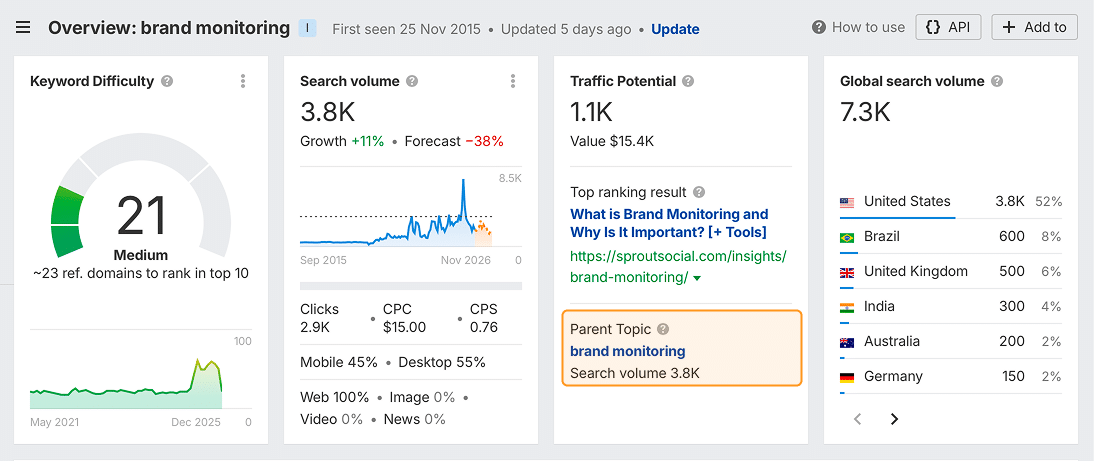1094x461 pixels.
Task: Click the intent badge next to title
Action: click(x=308, y=28)
